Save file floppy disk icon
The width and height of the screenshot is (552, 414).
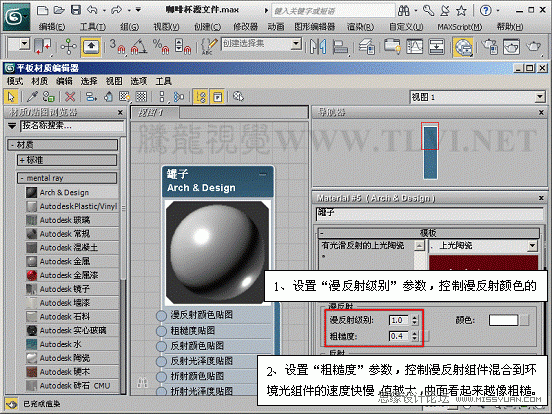(76, 10)
